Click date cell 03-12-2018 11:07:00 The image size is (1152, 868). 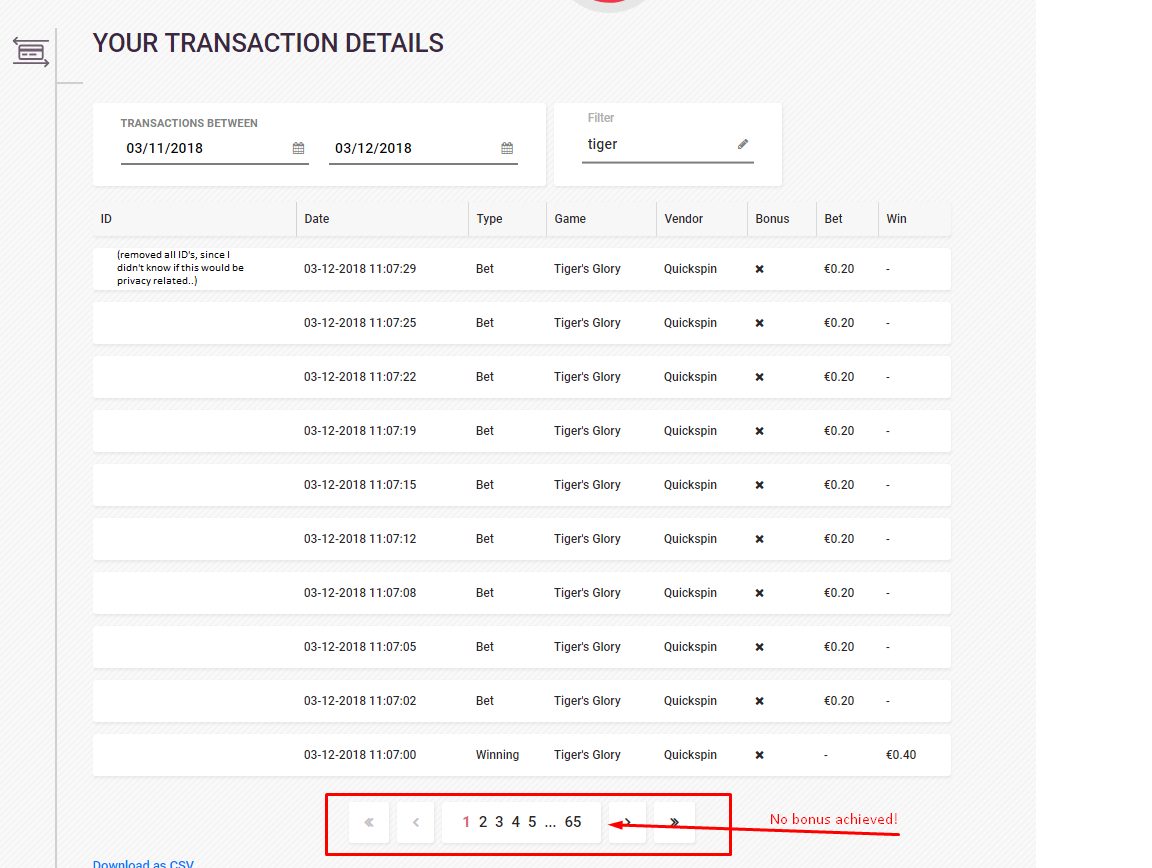coord(360,755)
